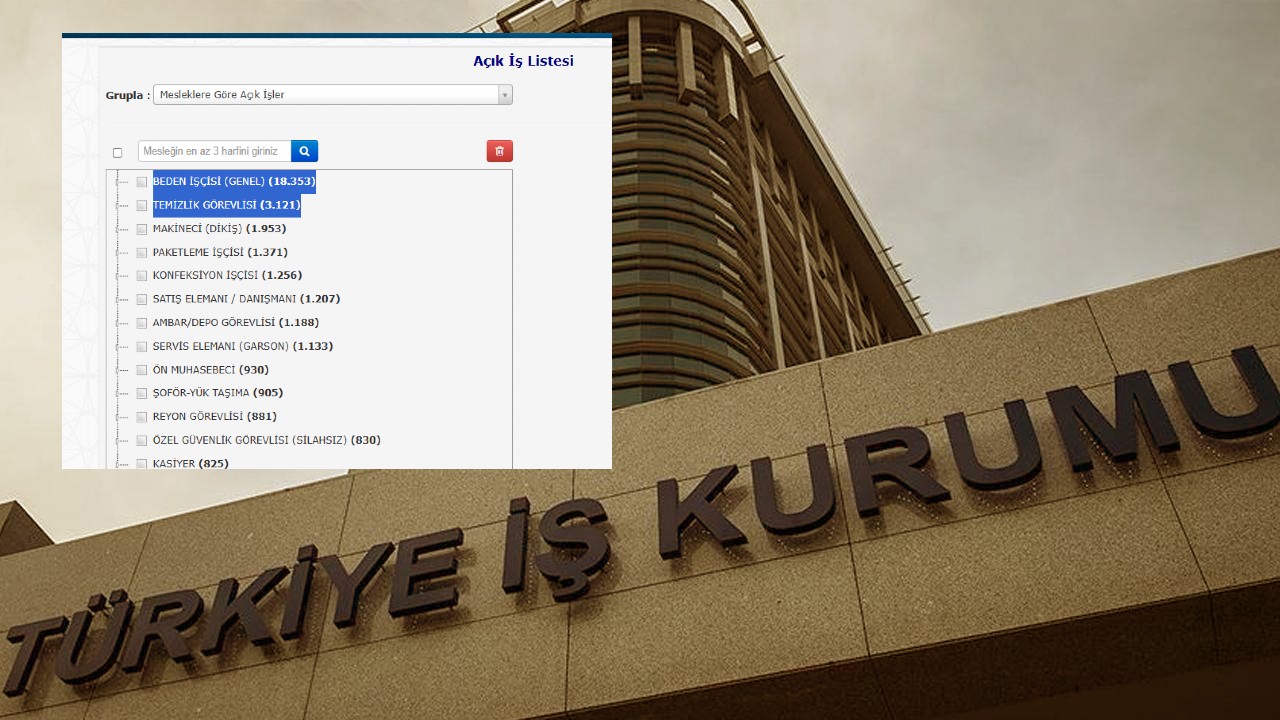Check the BEDEN İŞÇİSİ (GENEL) checkbox
The width and height of the screenshot is (1280, 720).
[x=142, y=182]
